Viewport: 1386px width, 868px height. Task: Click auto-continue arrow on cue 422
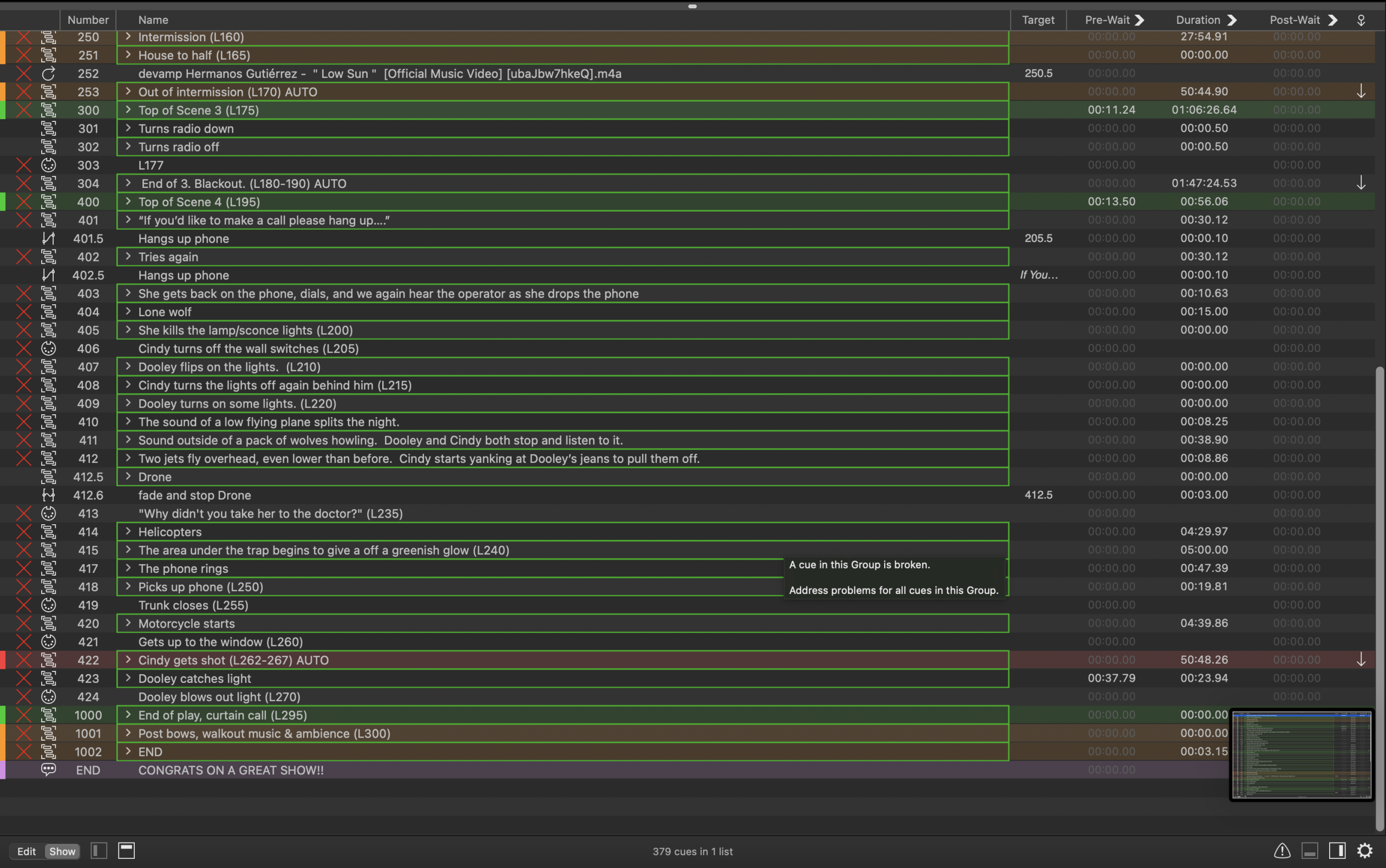point(1361,660)
